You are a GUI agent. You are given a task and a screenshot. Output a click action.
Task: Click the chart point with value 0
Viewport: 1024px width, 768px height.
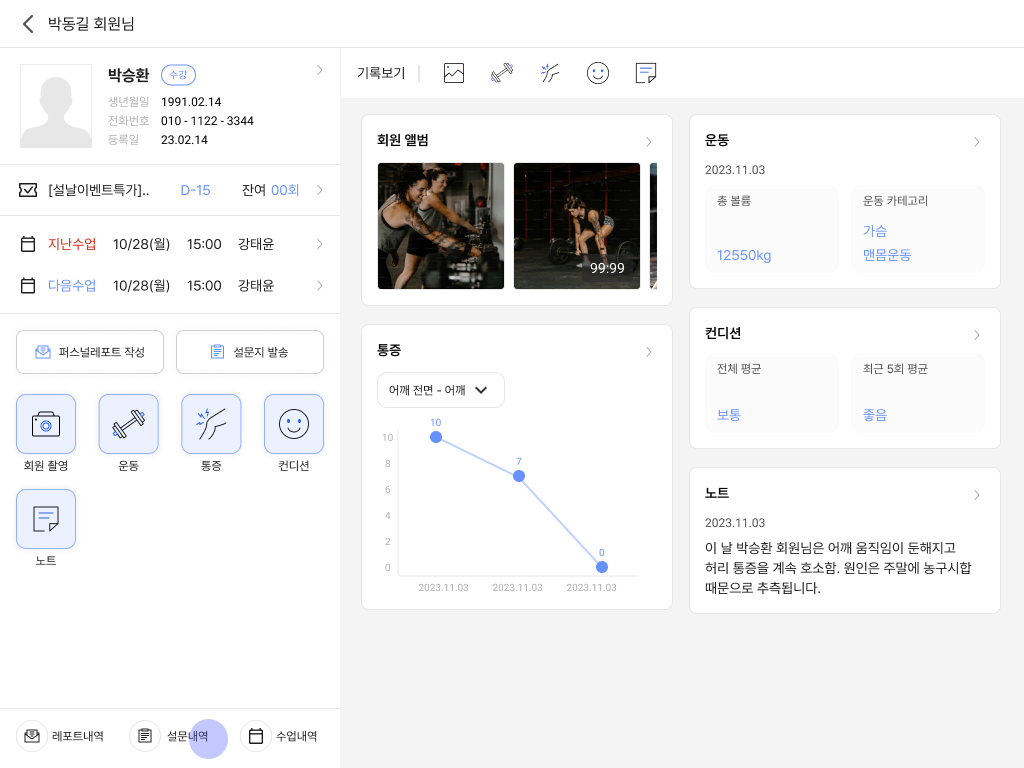[x=602, y=567]
